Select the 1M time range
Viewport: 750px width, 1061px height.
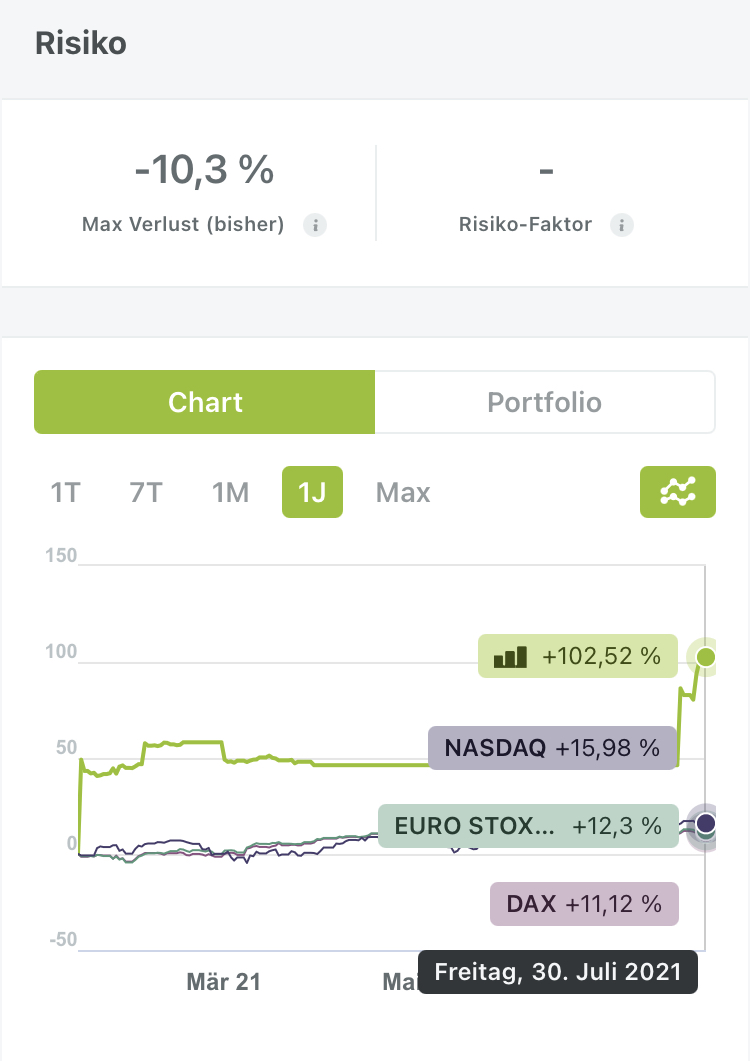(230, 493)
